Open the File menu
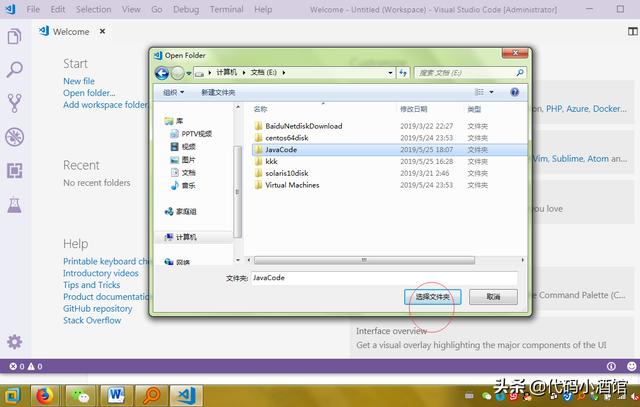This screenshot has height=407, width=640. [x=33, y=9]
